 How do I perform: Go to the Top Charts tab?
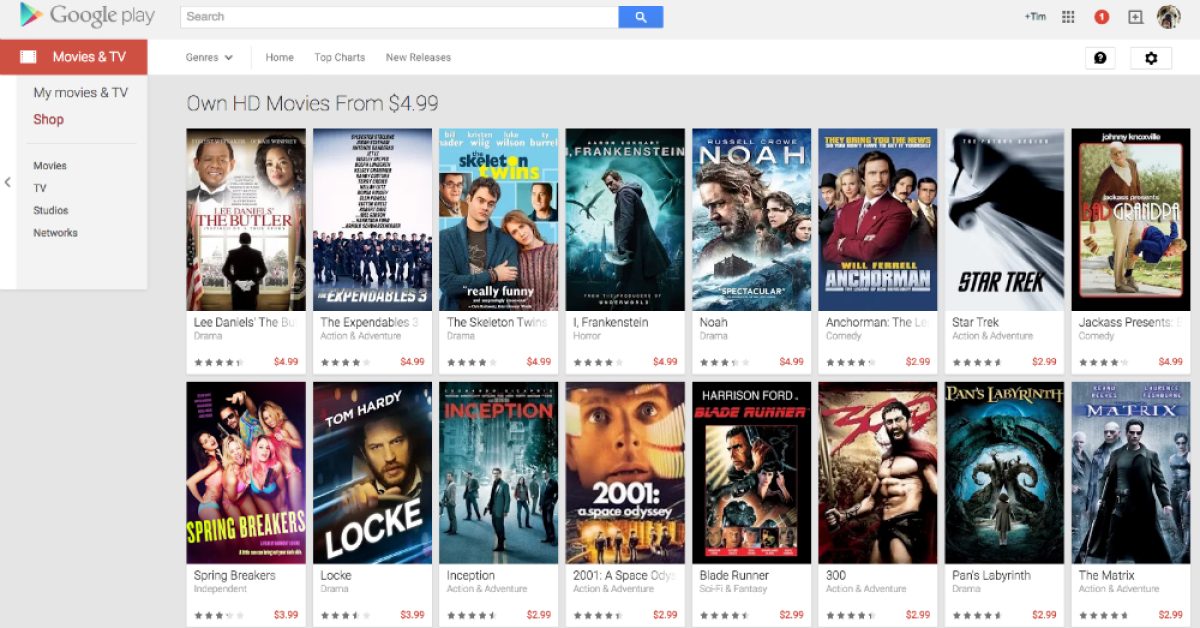click(339, 58)
